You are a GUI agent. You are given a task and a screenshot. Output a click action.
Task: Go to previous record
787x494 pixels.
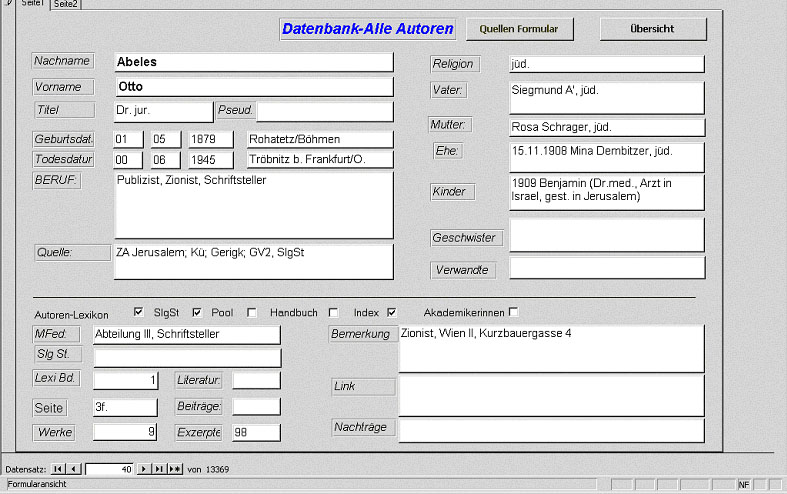(x=74, y=468)
